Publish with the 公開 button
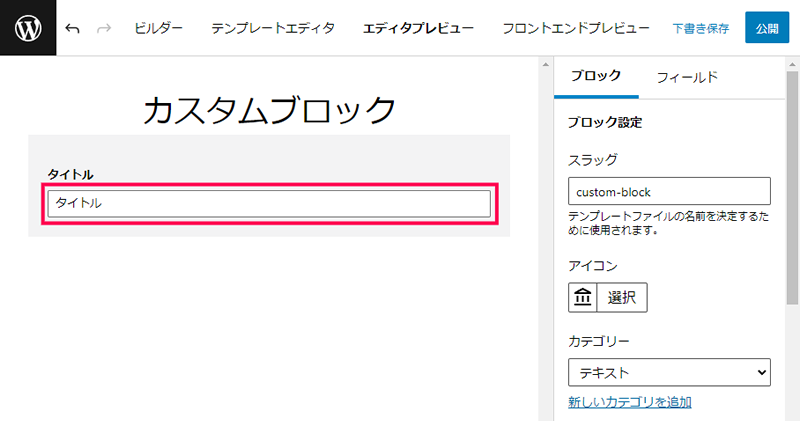The height and width of the screenshot is (421, 800). point(767,28)
